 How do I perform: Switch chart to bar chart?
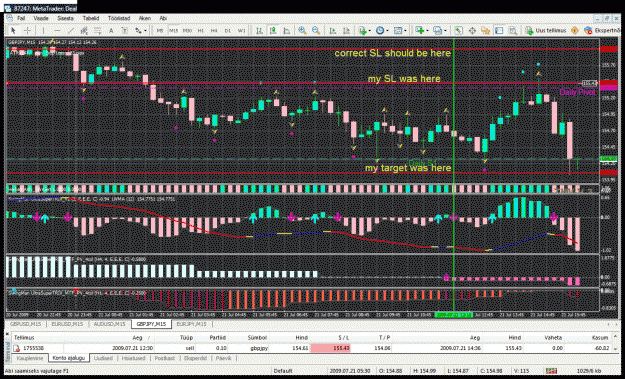pyautogui.click(x=259, y=31)
